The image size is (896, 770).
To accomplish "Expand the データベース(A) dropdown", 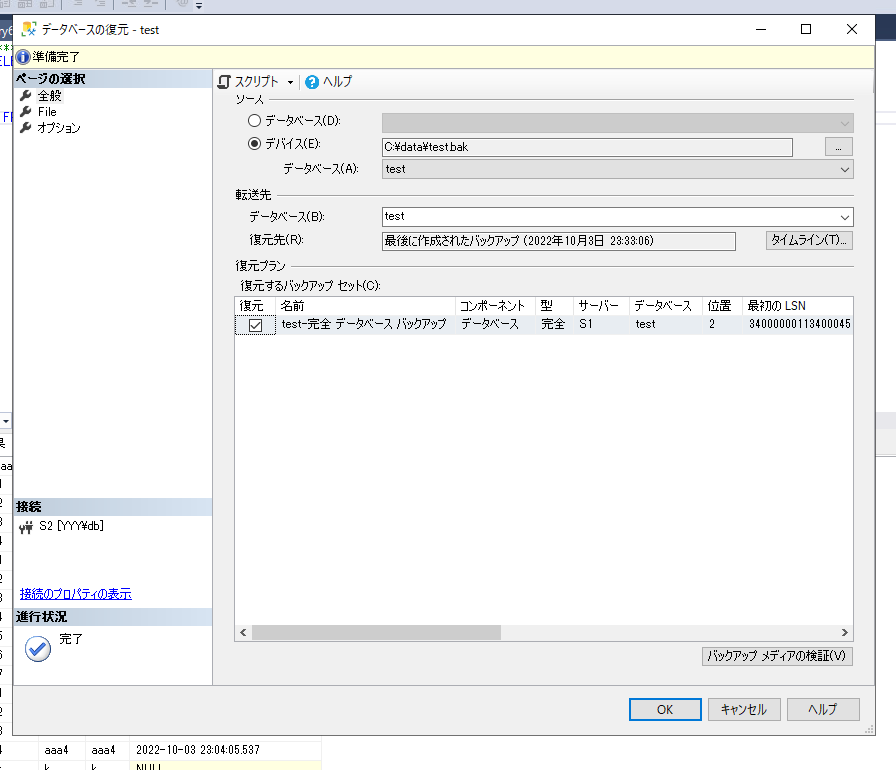I will [x=845, y=170].
